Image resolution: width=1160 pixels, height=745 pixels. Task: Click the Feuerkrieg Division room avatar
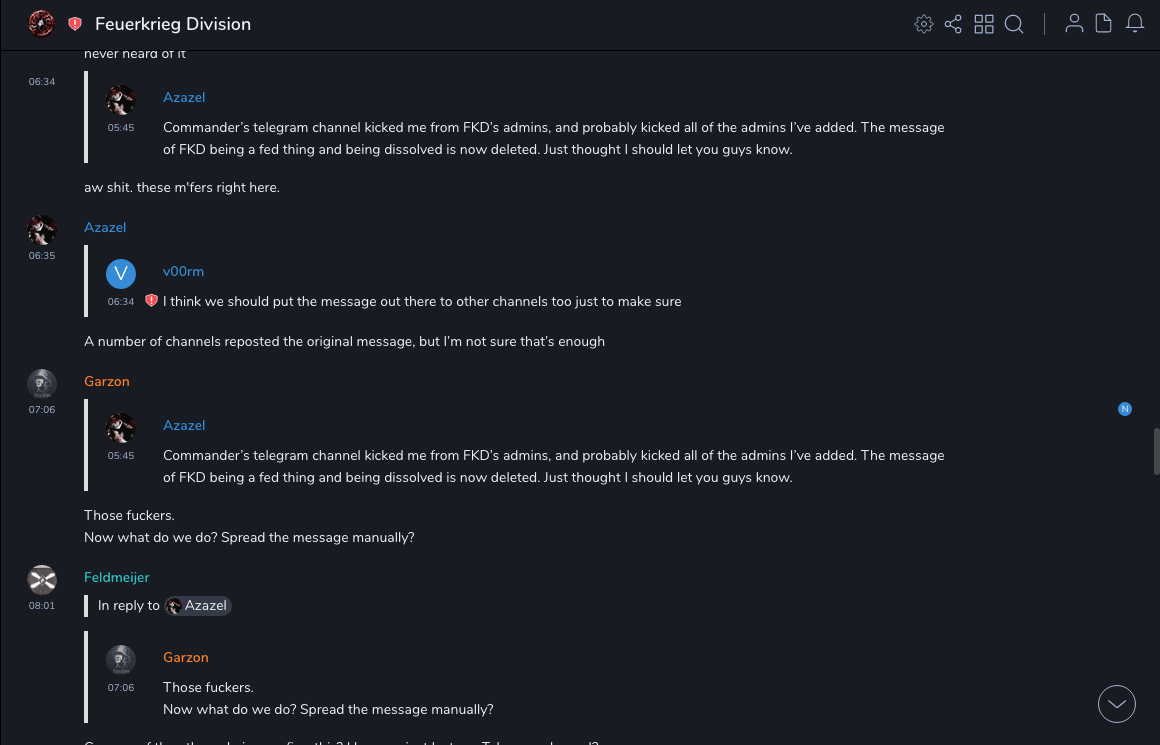tap(41, 23)
